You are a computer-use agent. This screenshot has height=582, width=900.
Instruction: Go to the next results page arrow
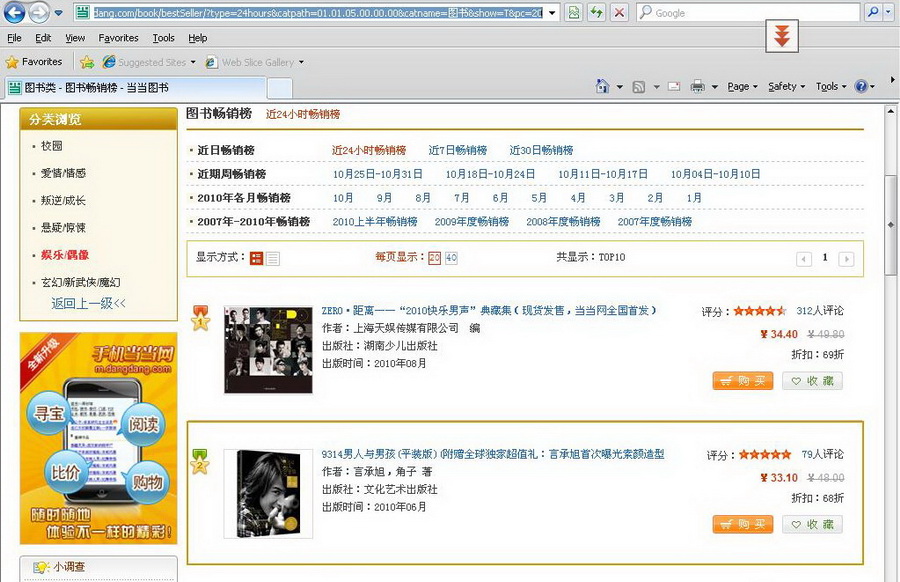845,259
